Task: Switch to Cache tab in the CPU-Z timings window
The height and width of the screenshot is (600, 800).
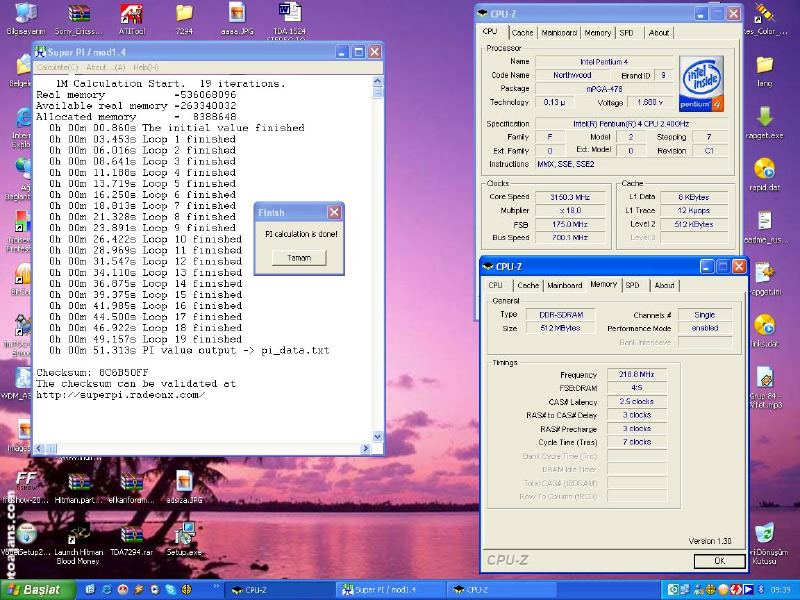Action: [528, 285]
